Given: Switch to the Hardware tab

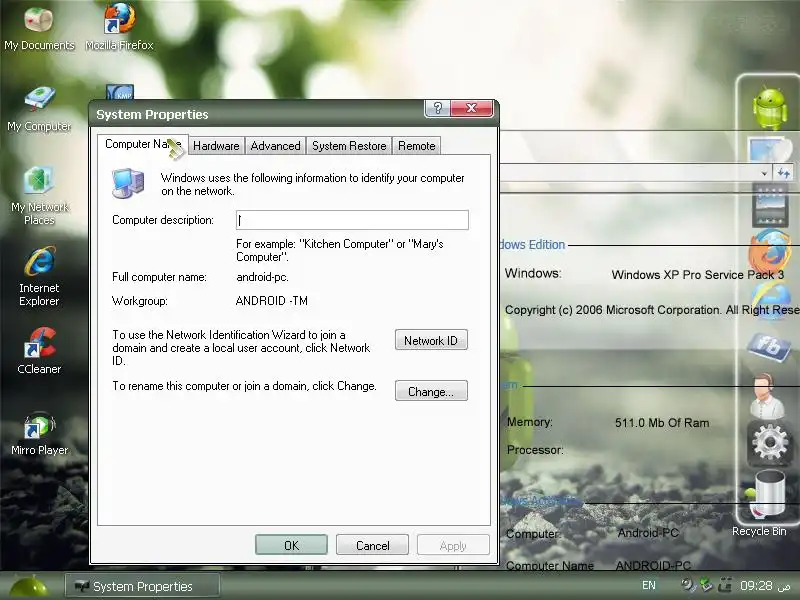Looking at the screenshot, I should pyautogui.click(x=216, y=146).
